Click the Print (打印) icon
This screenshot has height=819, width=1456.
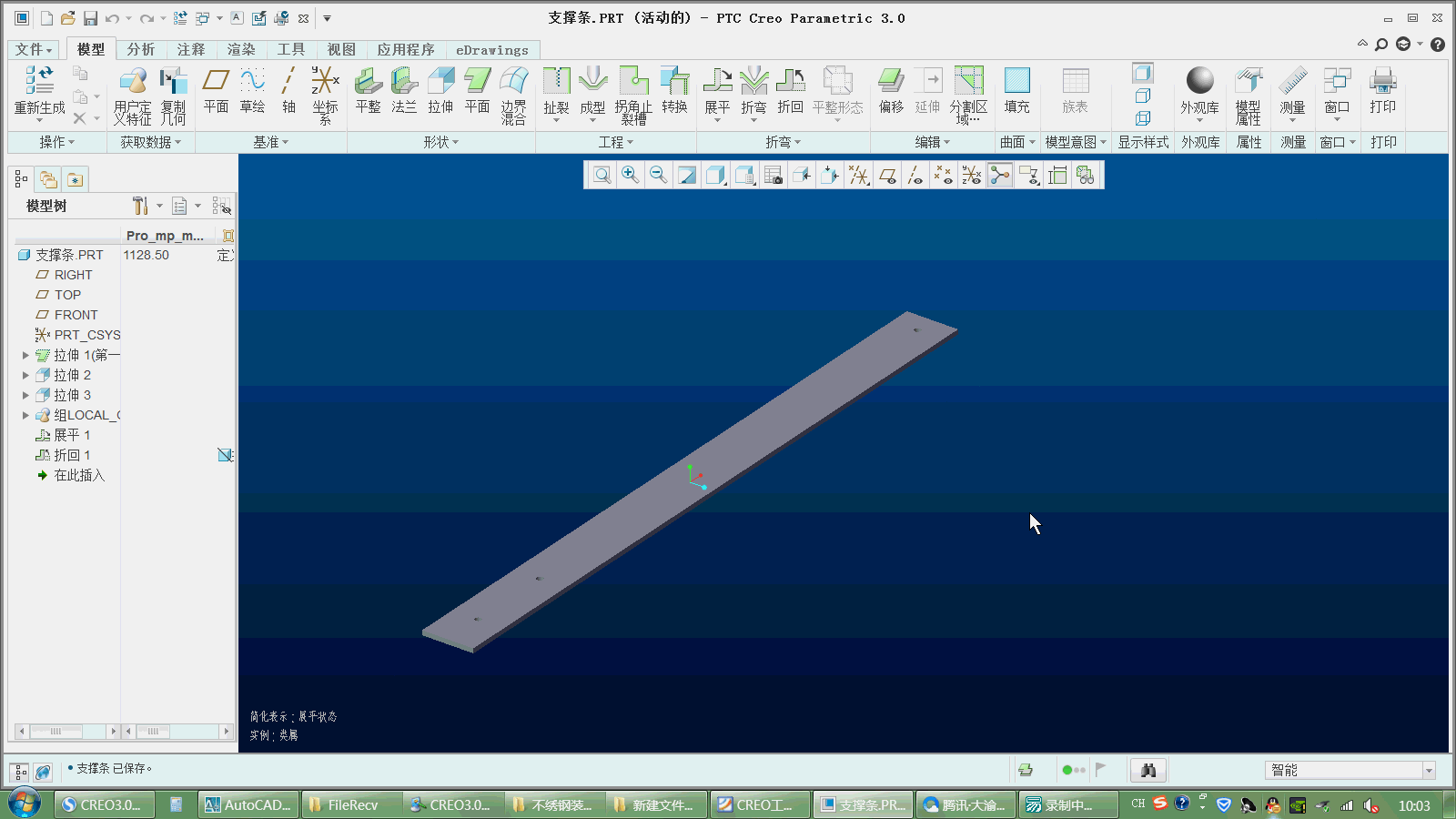coord(1382,80)
